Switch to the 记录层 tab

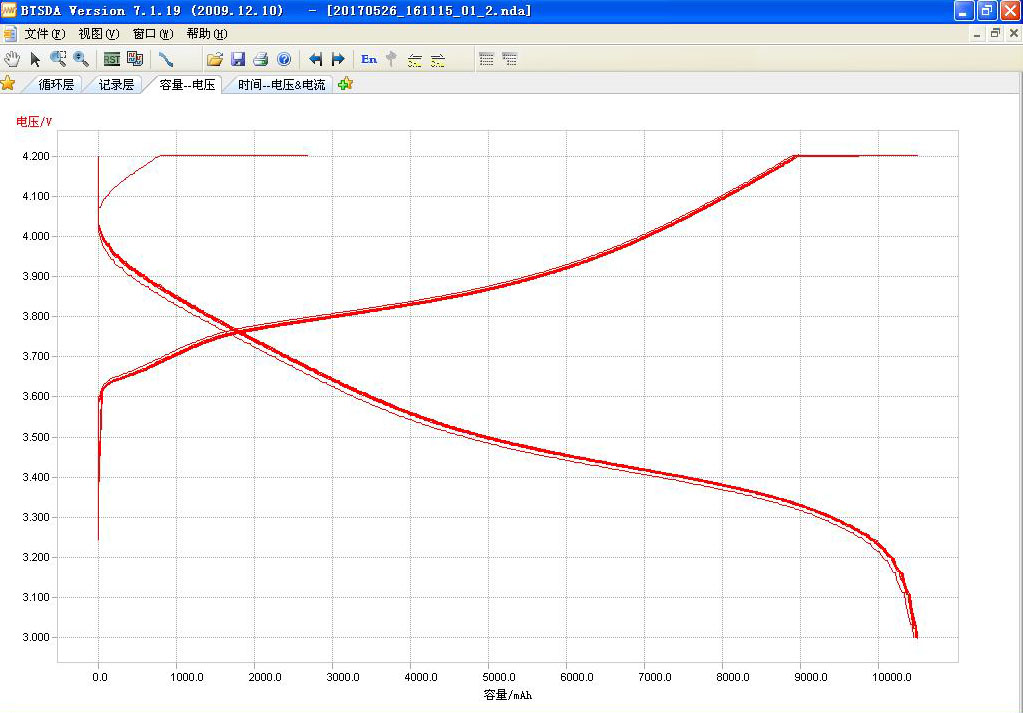pos(116,85)
